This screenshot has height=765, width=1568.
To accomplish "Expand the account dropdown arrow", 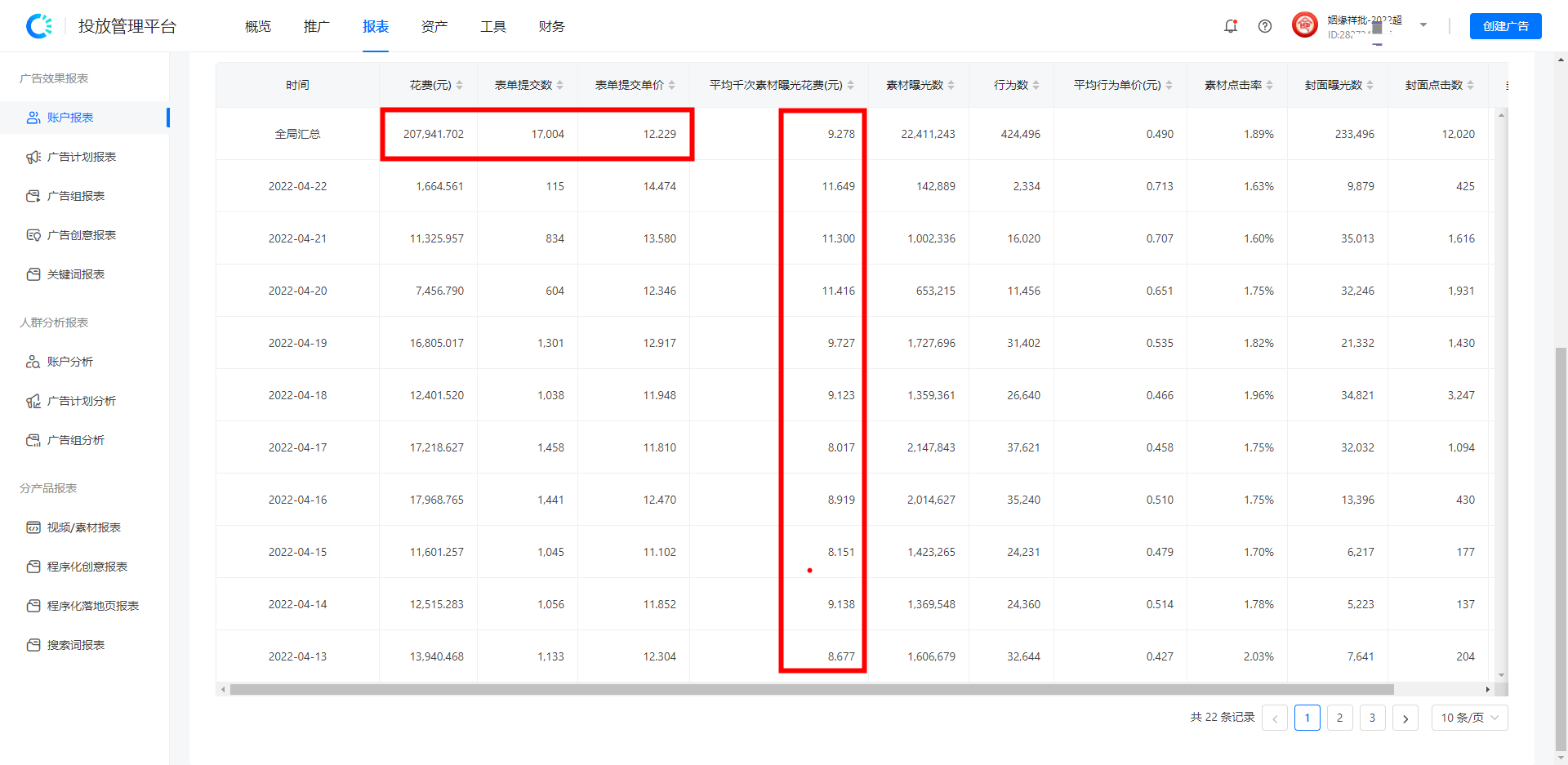I will point(1423,25).
